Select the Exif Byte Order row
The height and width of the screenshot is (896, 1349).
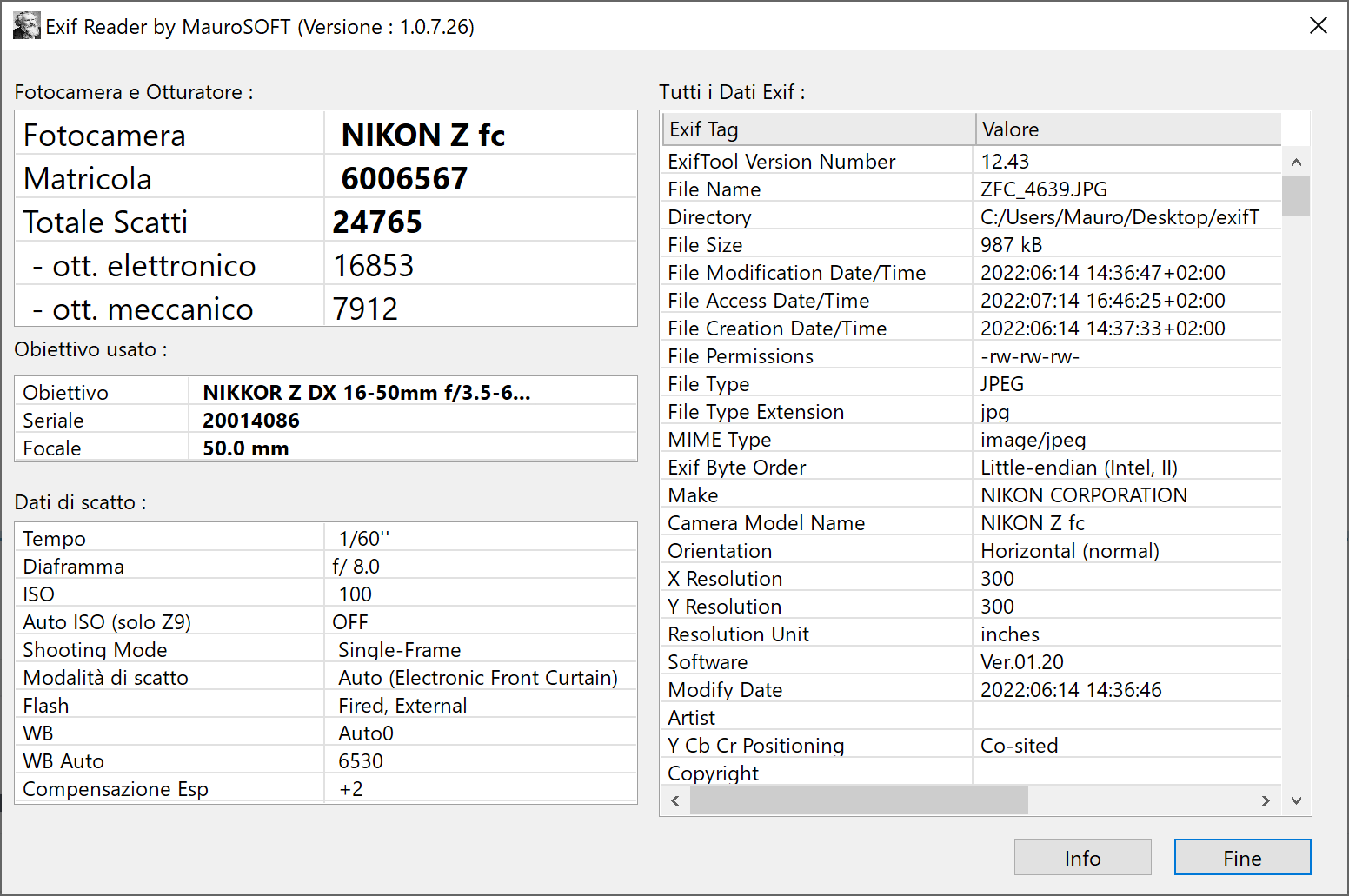972,468
